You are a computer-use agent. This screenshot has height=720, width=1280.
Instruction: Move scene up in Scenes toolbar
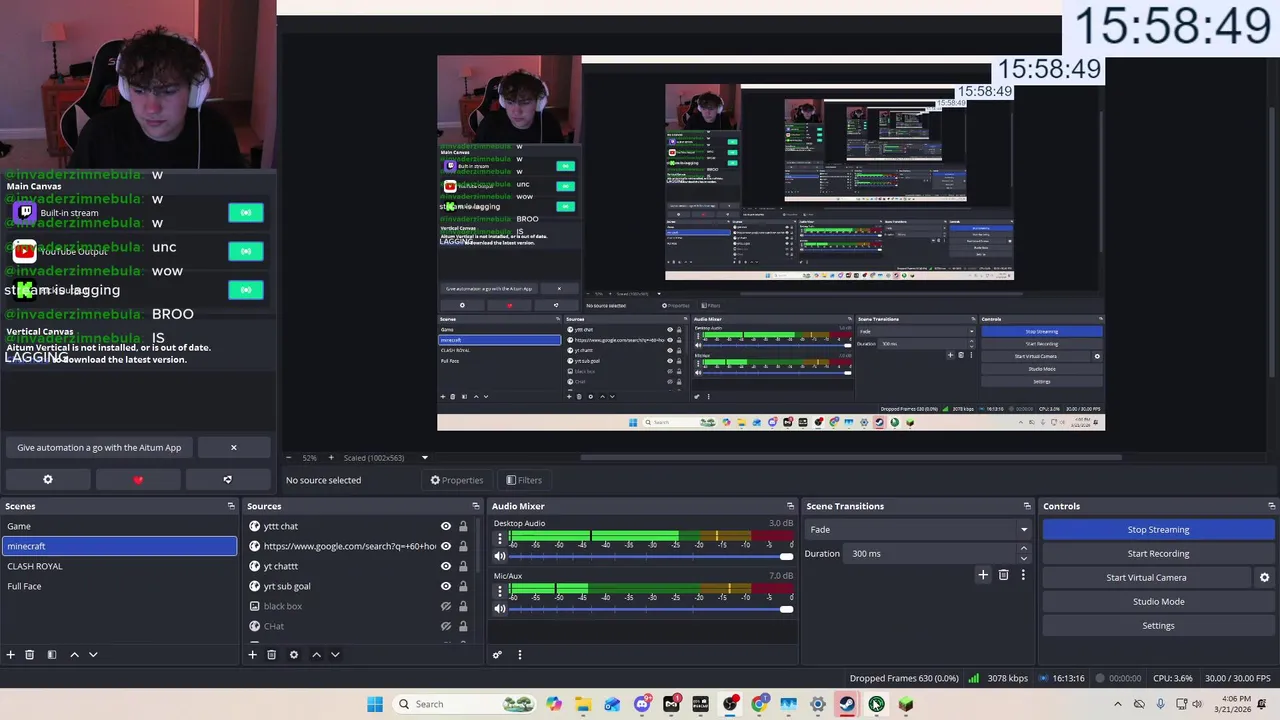tap(74, 655)
